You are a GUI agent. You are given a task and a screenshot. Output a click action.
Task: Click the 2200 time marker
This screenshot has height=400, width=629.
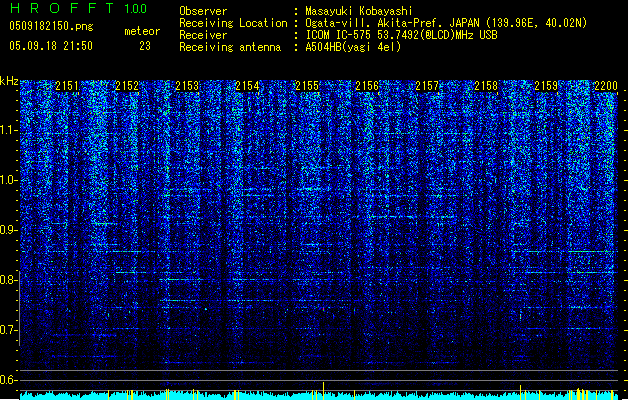[606, 86]
